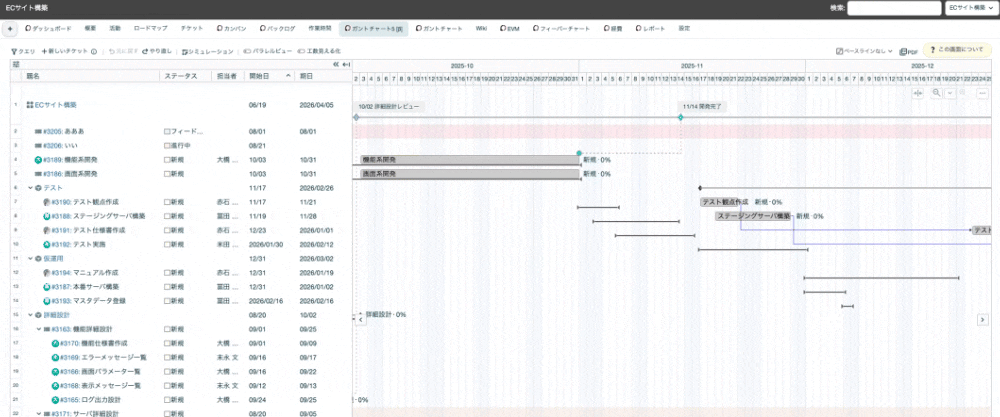Open シミュレーション from the toolbar
The height and width of the screenshot is (417, 1000).
[185, 50]
